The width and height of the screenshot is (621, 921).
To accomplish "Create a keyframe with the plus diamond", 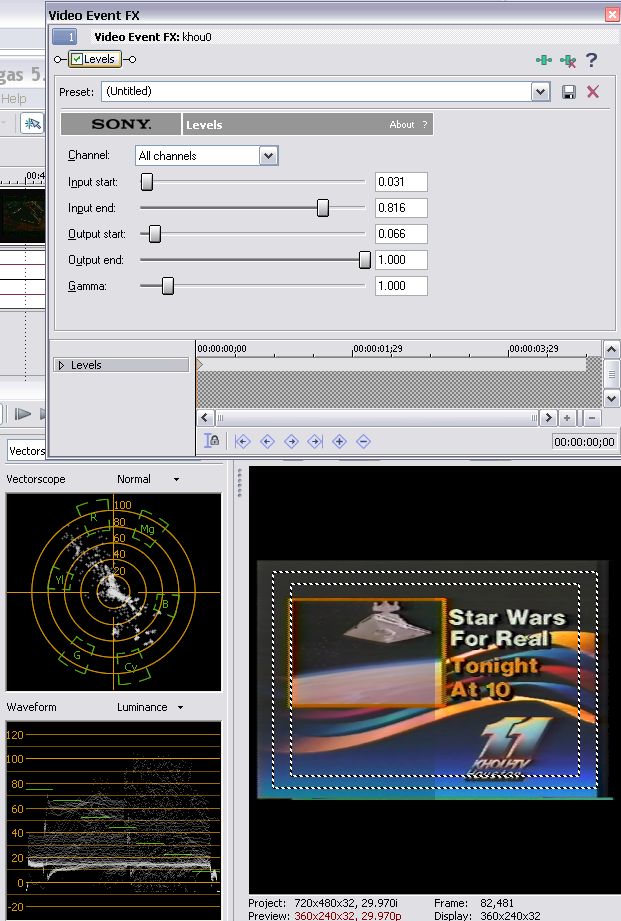I will [x=339, y=441].
